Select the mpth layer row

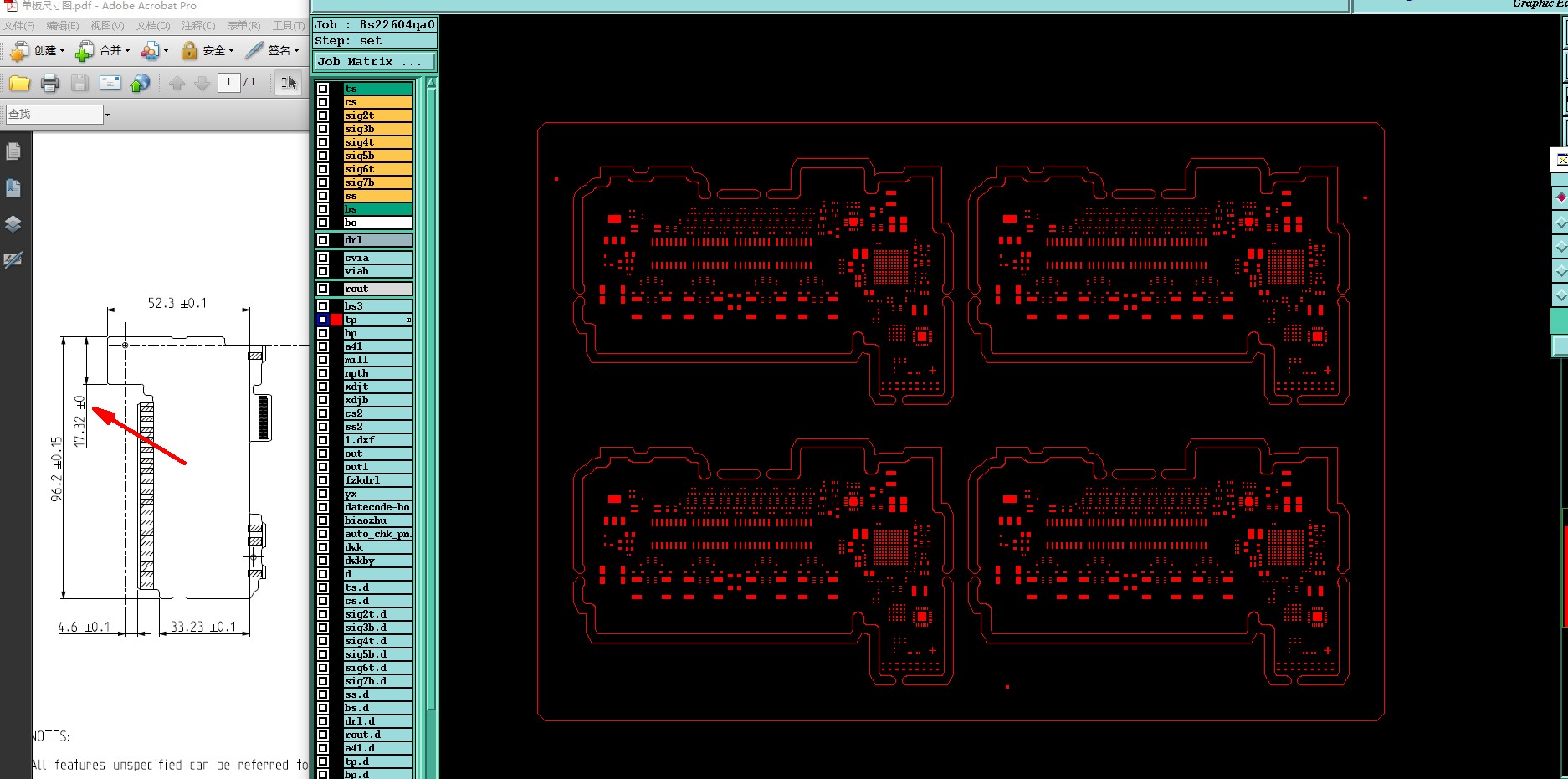377,373
